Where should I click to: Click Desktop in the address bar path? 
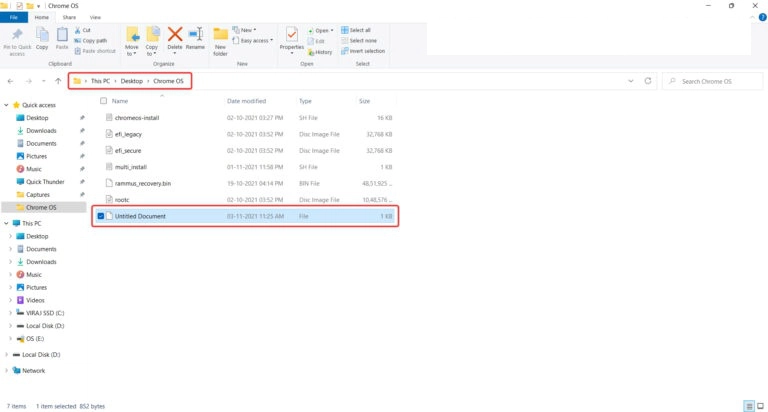[132, 80]
